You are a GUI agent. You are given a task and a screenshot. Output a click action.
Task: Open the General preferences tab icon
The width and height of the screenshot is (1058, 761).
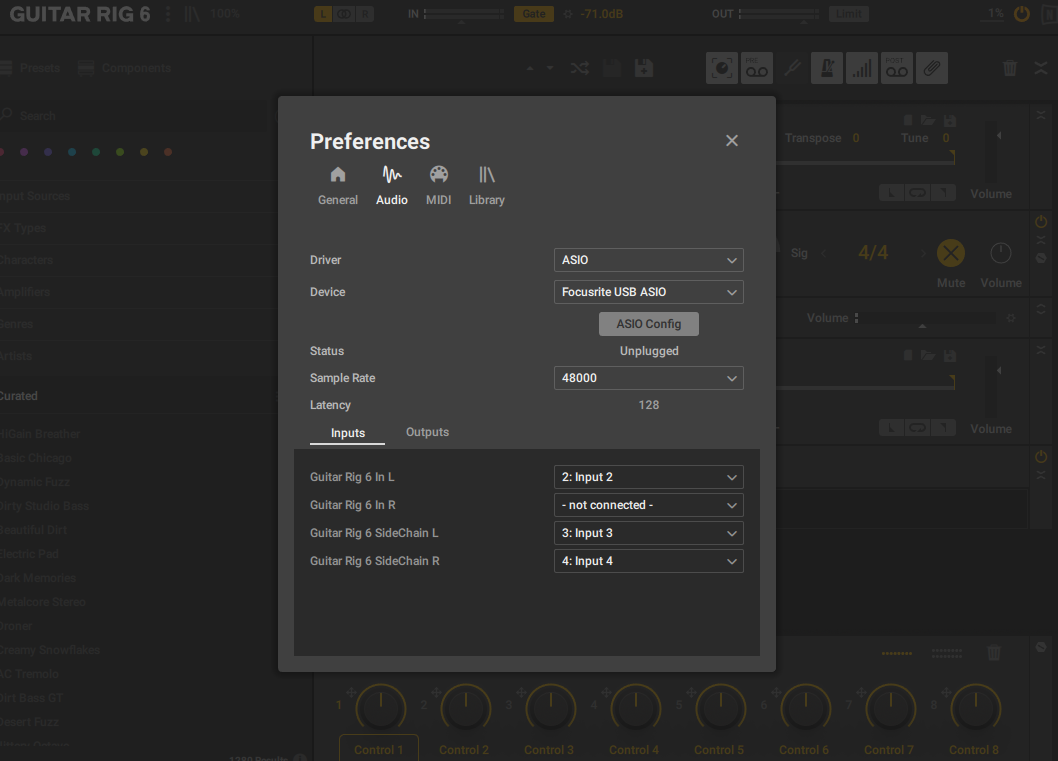coord(338,175)
